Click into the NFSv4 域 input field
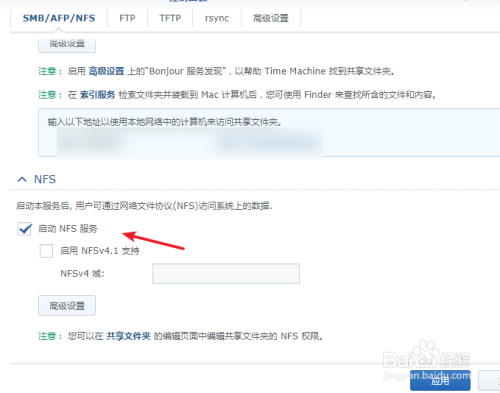The width and height of the screenshot is (500, 393). coord(226,274)
